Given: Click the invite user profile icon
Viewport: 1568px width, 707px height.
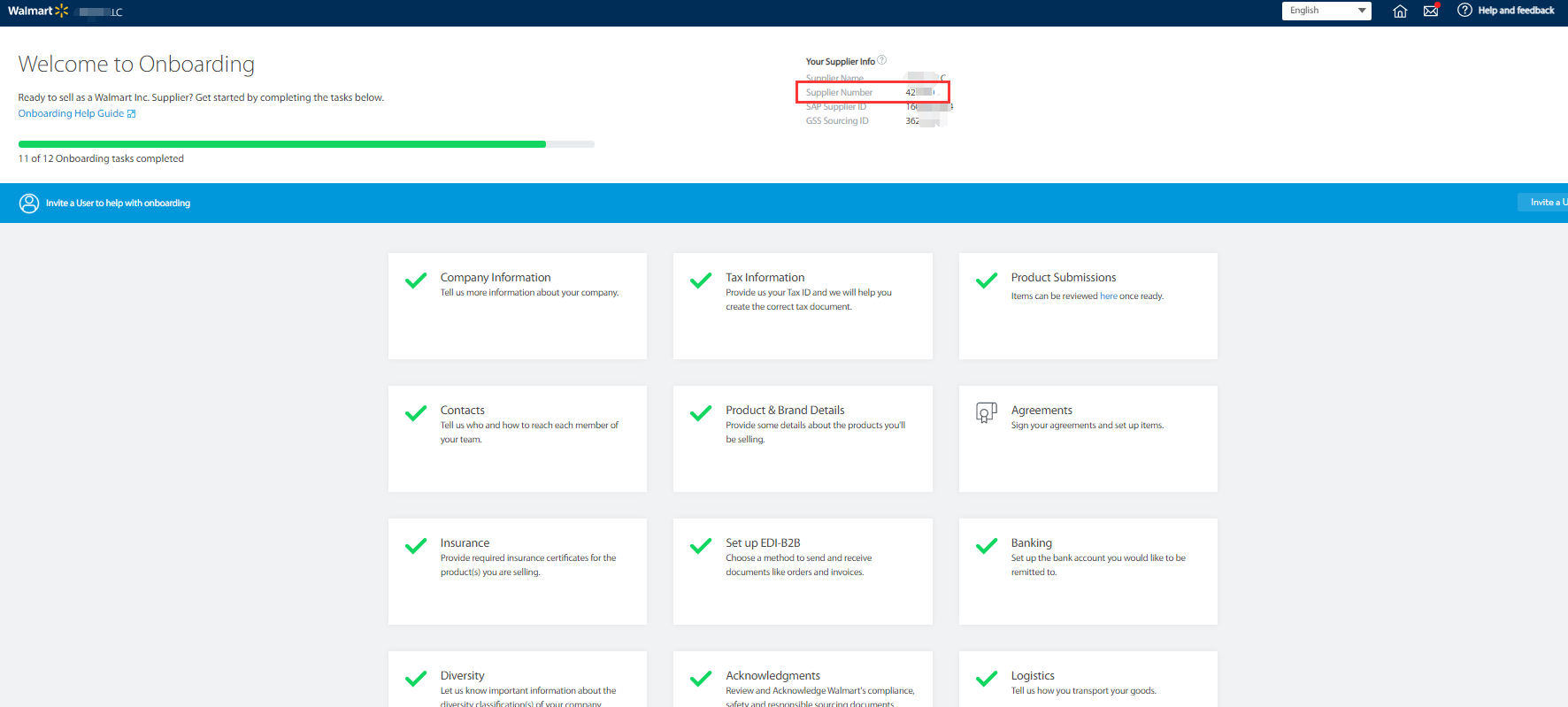Looking at the screenshot, I should coord(29,204).
